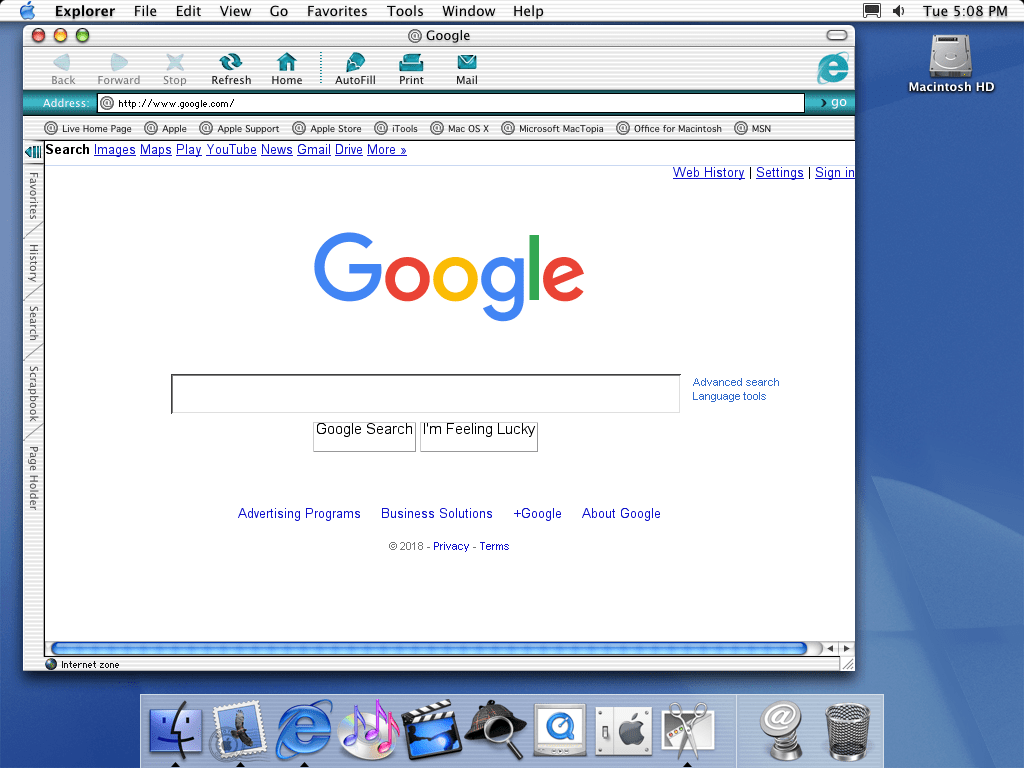Click the Internet Explorer 'e' logo
This screenshot has height=768, width=1024.
[833, 68]
